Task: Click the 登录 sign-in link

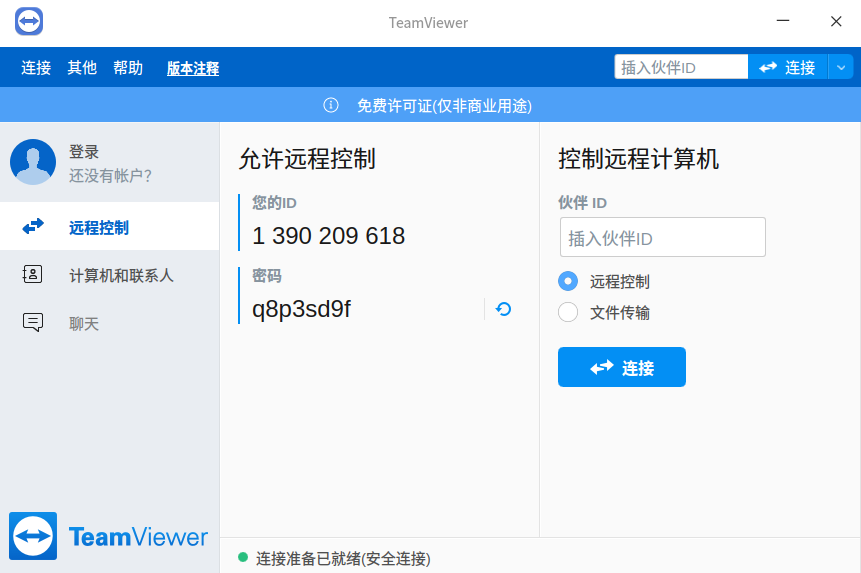Action: pos(84,151)
